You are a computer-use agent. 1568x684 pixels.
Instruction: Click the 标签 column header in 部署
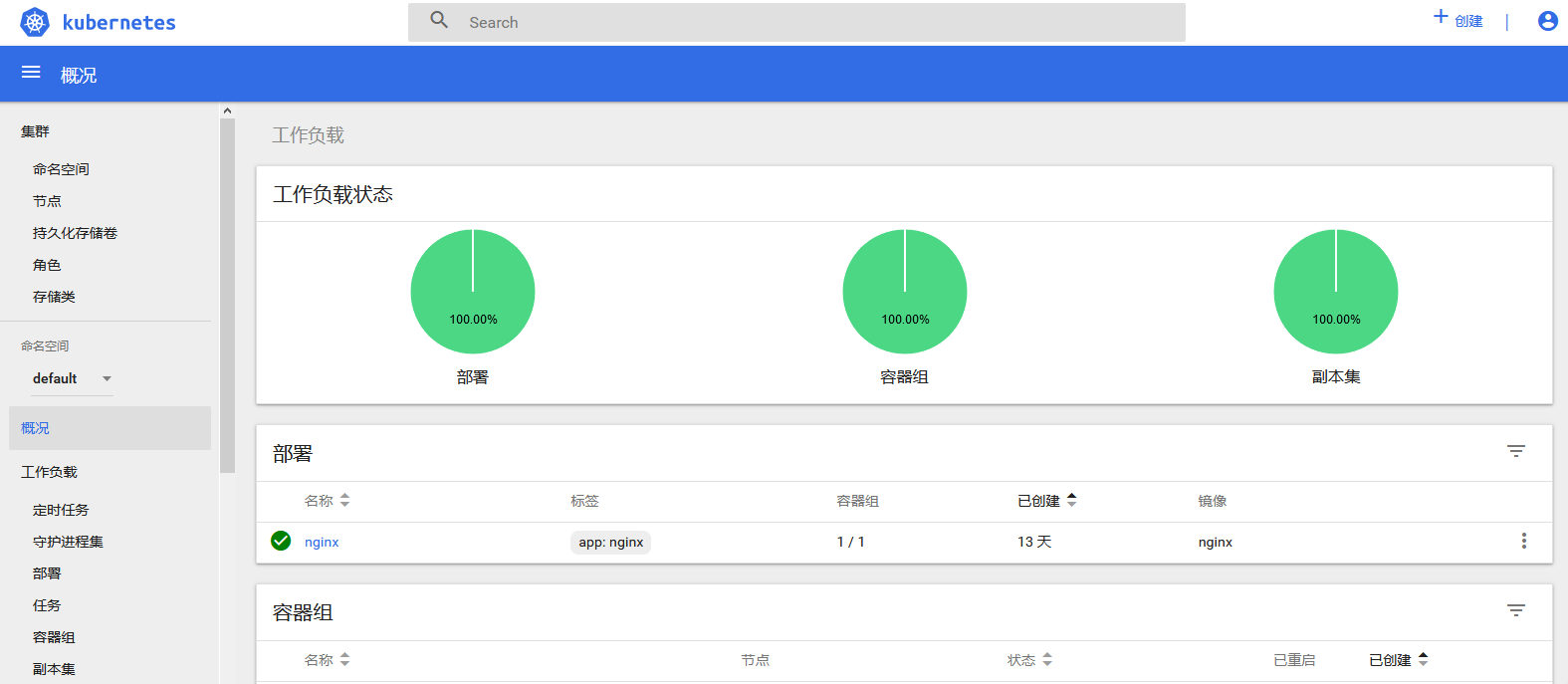[584, 501]
